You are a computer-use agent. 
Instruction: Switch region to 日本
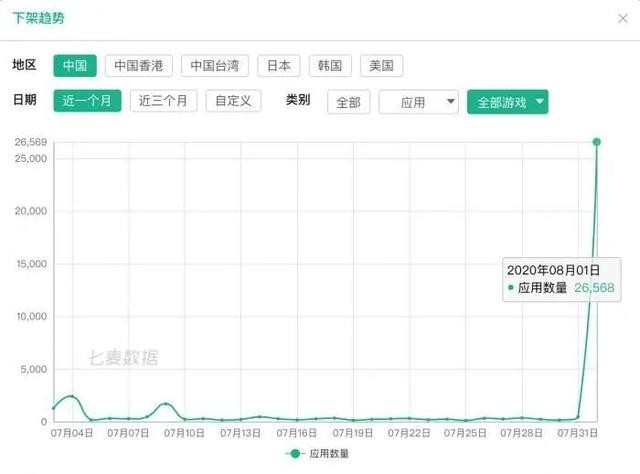coord(279,66)
